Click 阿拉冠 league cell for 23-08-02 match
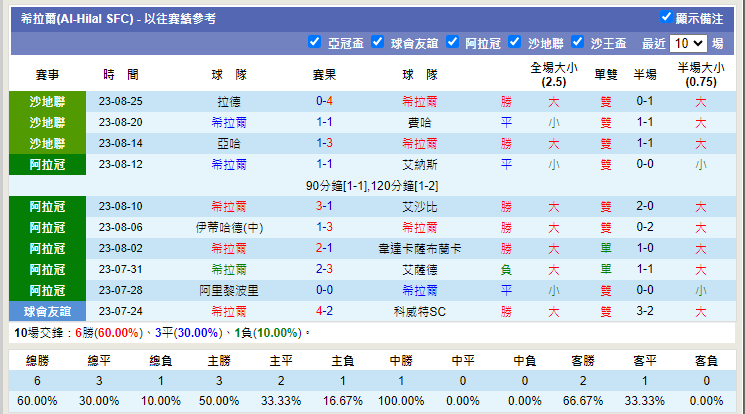 48,249
